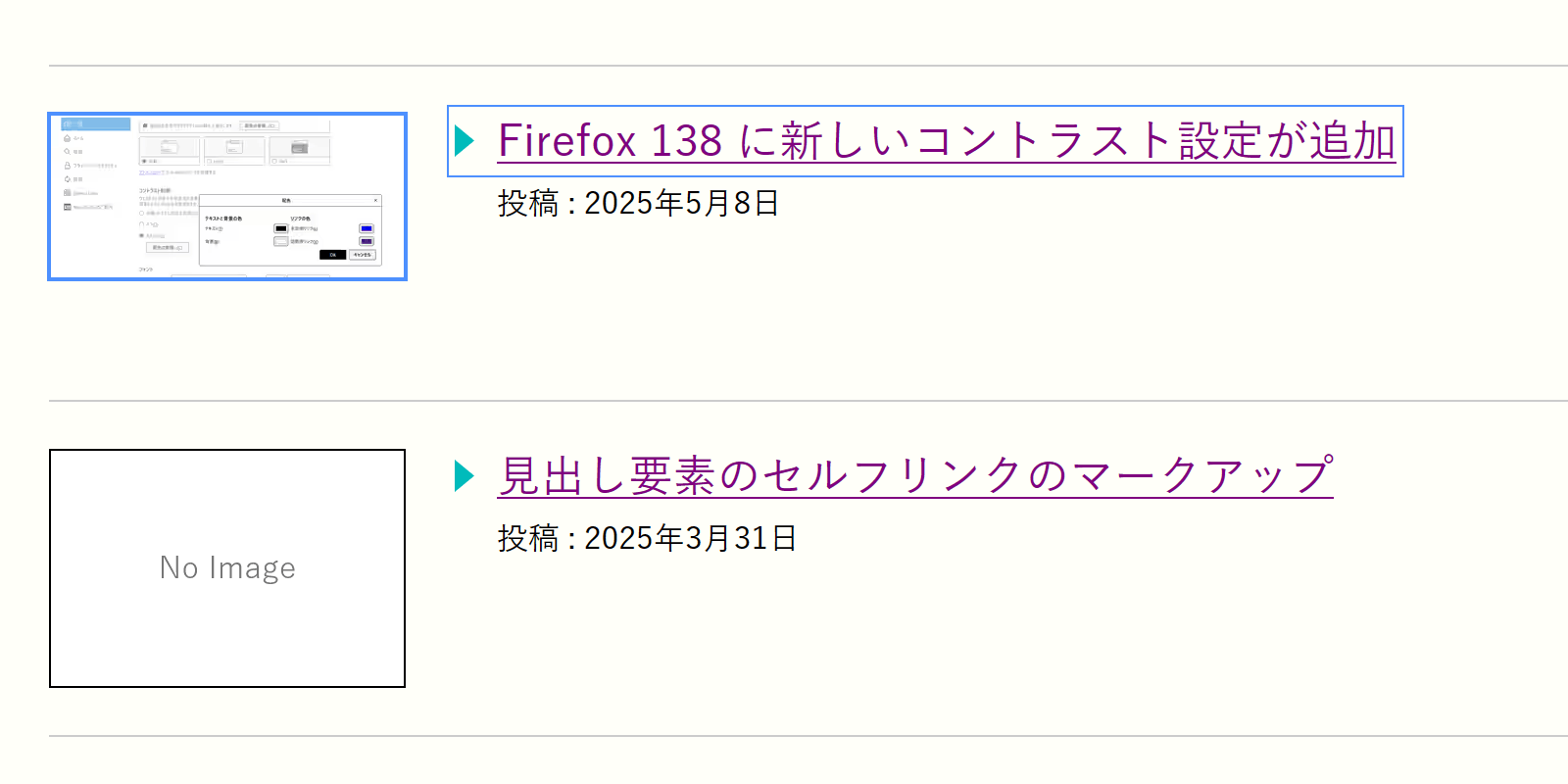The height and width of the screenshot is (784, 1568).
Task: Click the sync icon in the thumbnail sidebar
Action: pos(67,179)
